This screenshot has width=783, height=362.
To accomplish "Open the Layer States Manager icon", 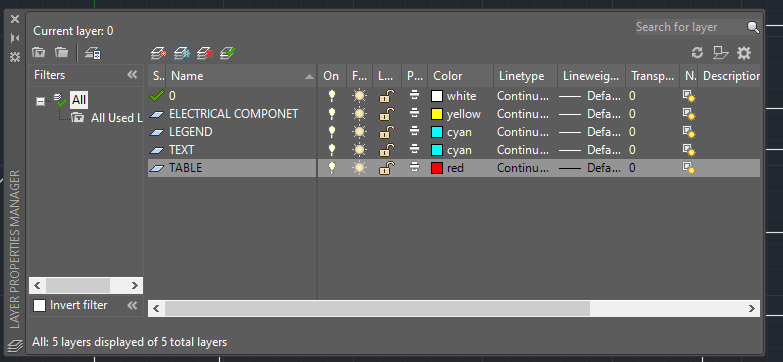I will 93,53.
